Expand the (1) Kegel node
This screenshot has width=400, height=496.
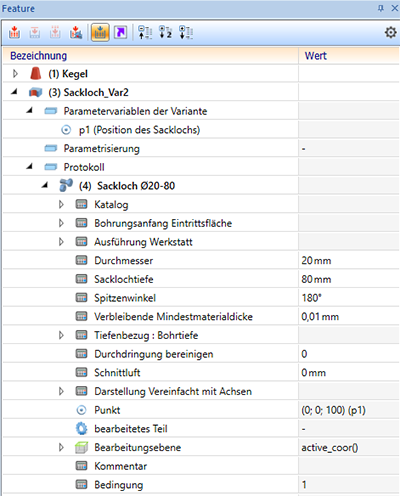tap(15, 74)
